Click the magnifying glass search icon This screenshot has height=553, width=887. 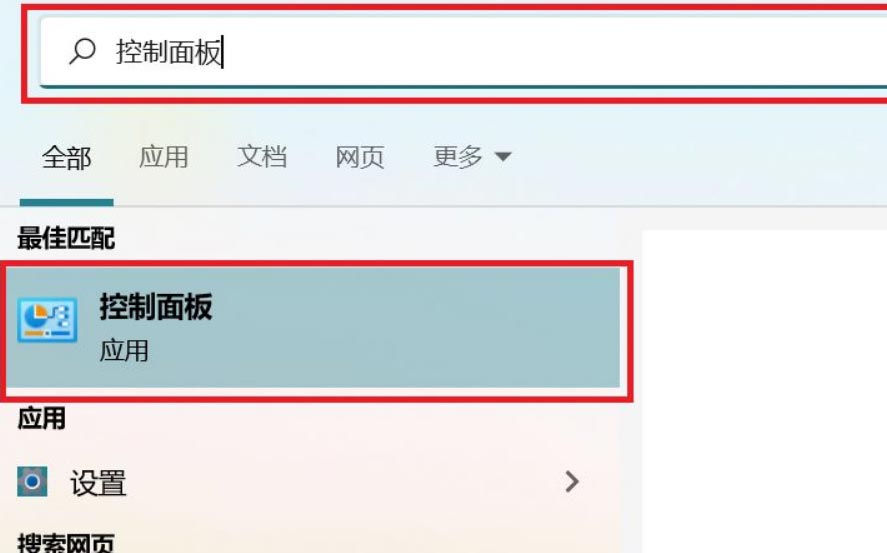(x=83, y=51)
